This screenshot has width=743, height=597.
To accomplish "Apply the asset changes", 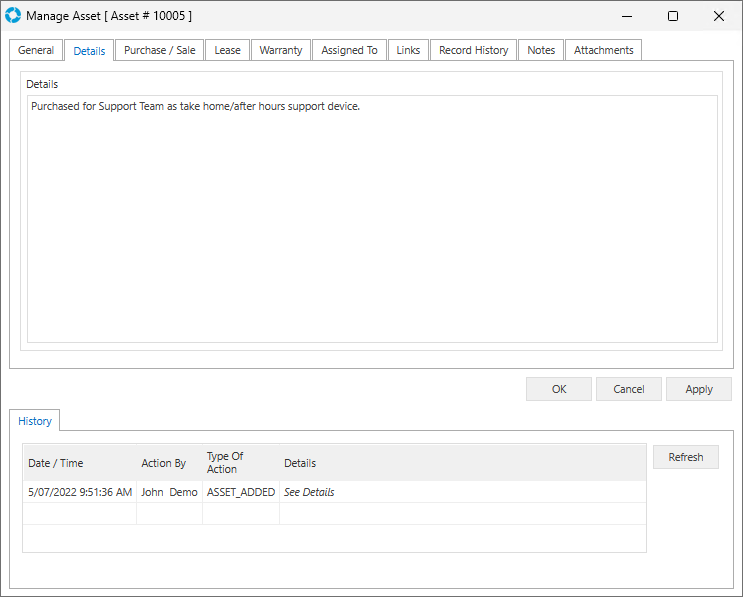I will (x=699, y=389).
